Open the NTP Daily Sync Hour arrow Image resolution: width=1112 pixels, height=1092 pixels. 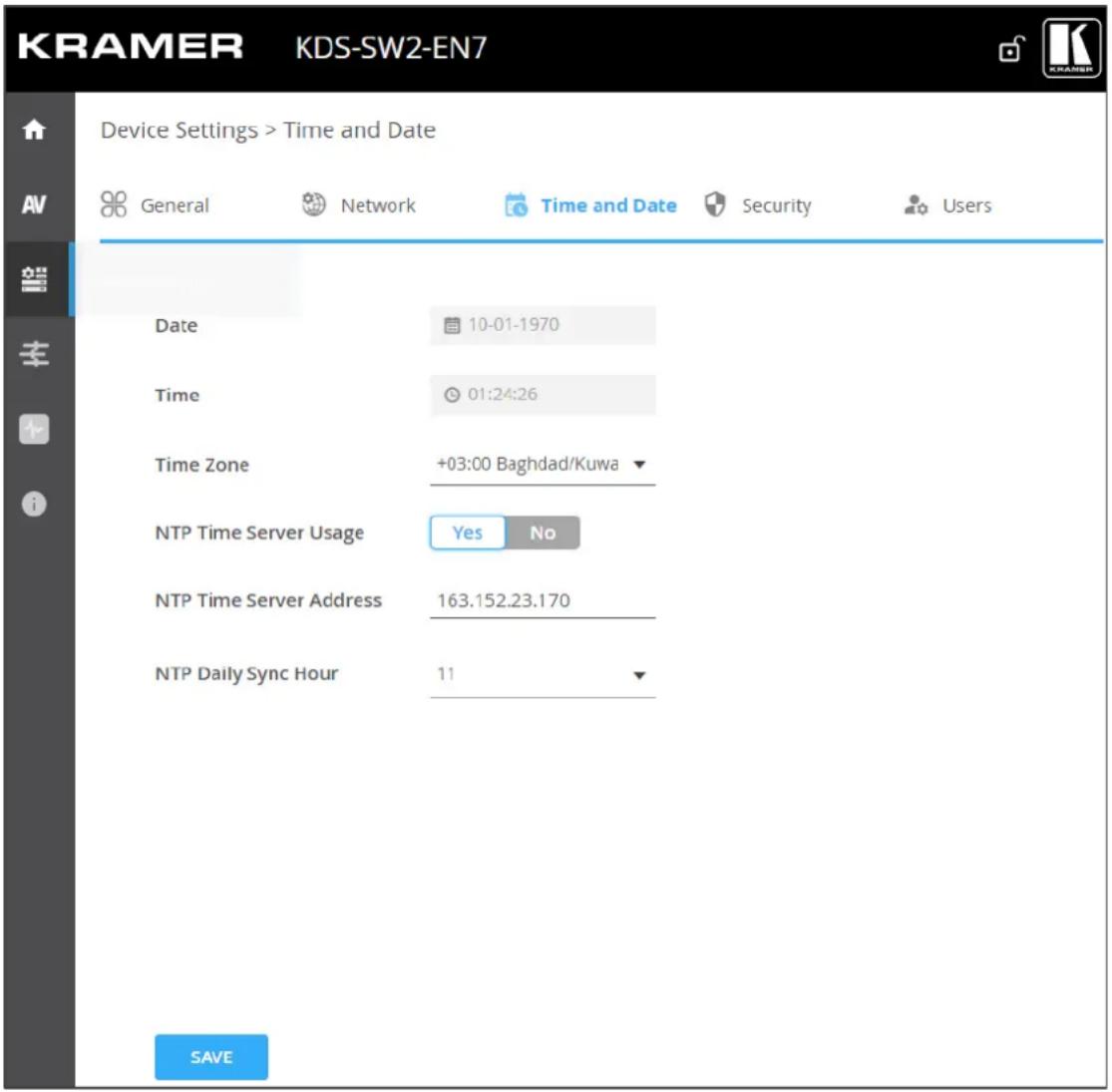(639, 676)
